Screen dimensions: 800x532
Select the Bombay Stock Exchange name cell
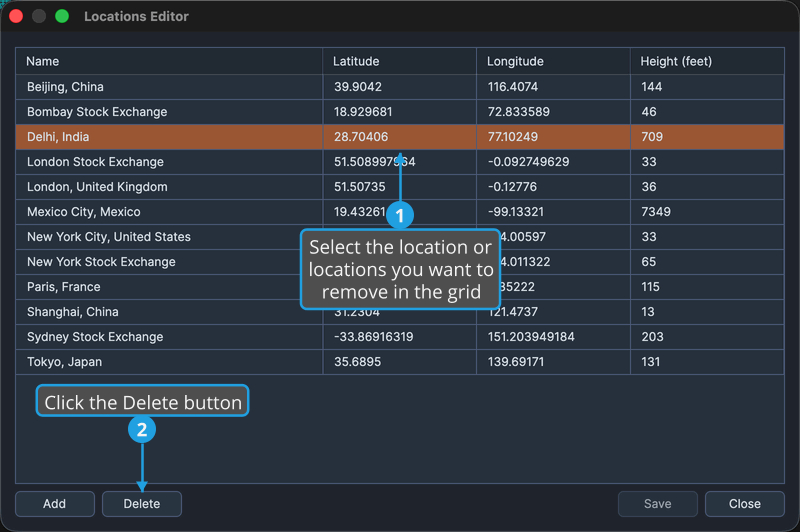tap(169, 112)
